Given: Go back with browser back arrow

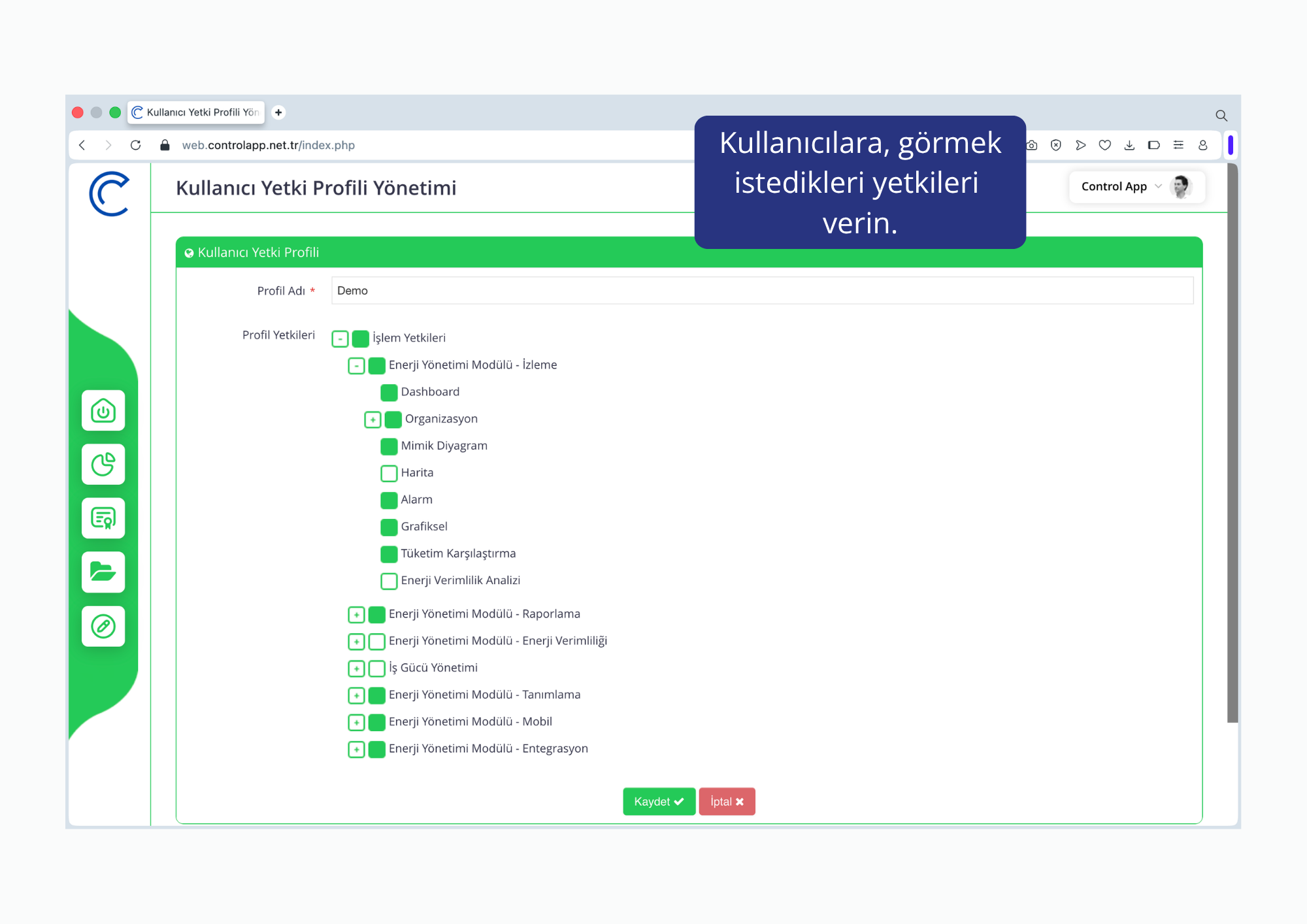Looking at the screenshot, I should click(82, 145).
